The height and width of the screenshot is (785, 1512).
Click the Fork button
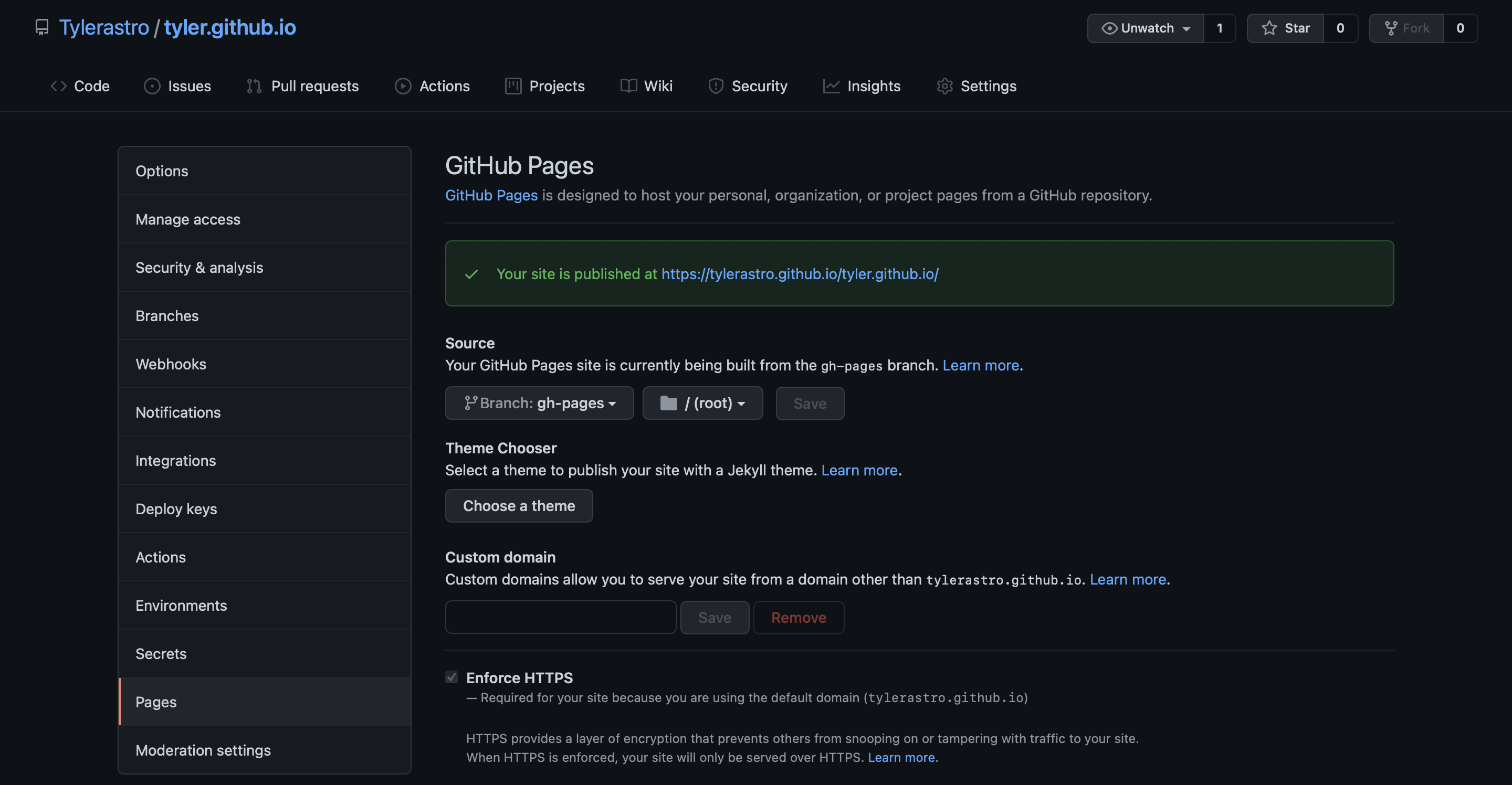point(1406,28)
